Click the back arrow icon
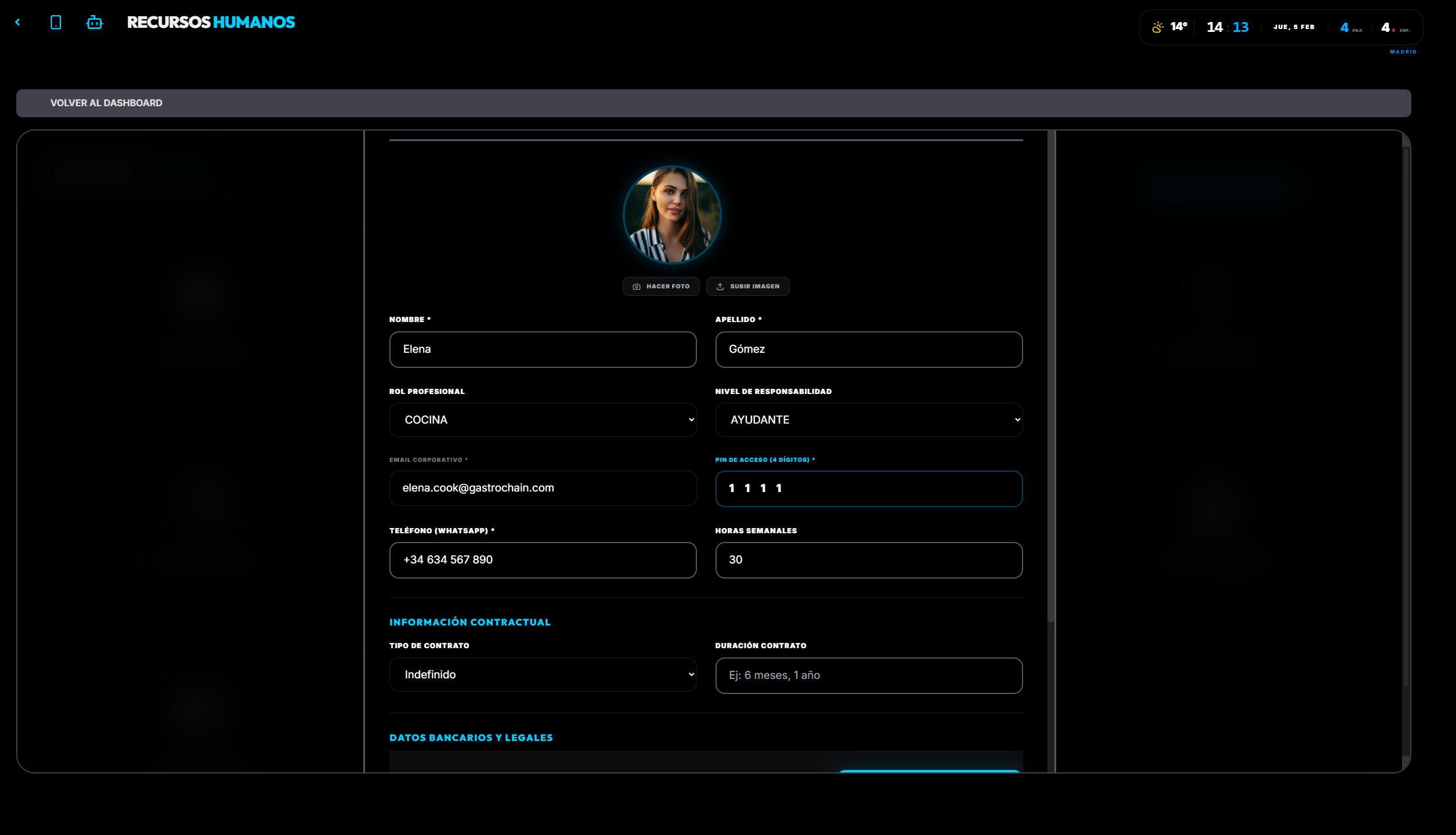This screenshot has width=1456, height=835. 18,22
